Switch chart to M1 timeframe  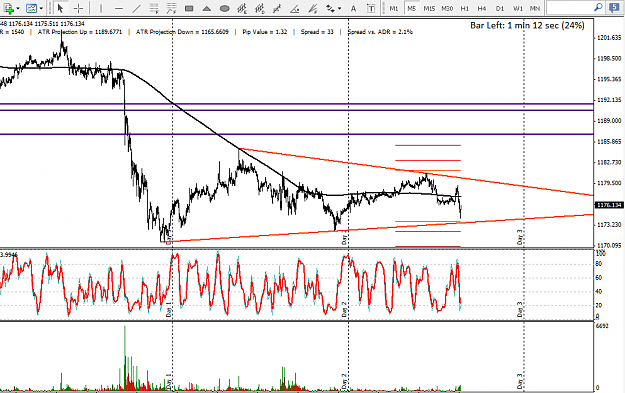coord(394,8)
